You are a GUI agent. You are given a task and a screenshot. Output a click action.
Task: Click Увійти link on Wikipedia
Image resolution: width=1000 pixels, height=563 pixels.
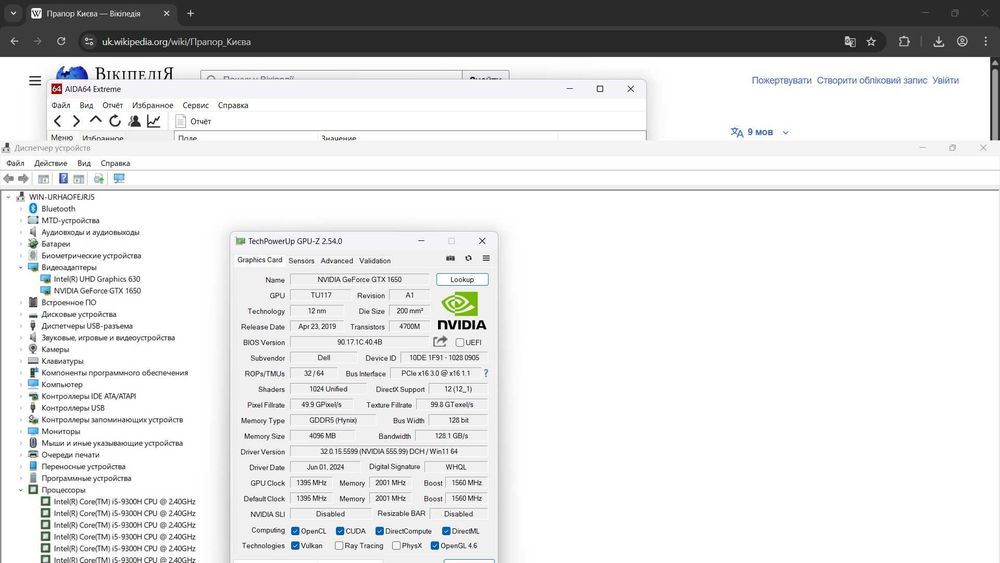pos(946,80)
